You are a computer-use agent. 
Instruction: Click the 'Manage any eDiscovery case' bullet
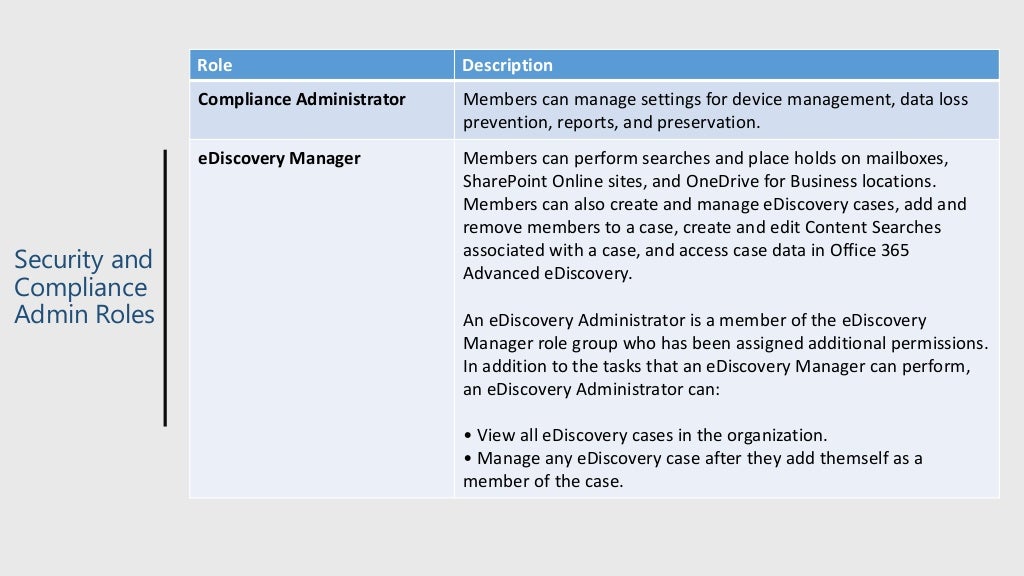[692, 470]
